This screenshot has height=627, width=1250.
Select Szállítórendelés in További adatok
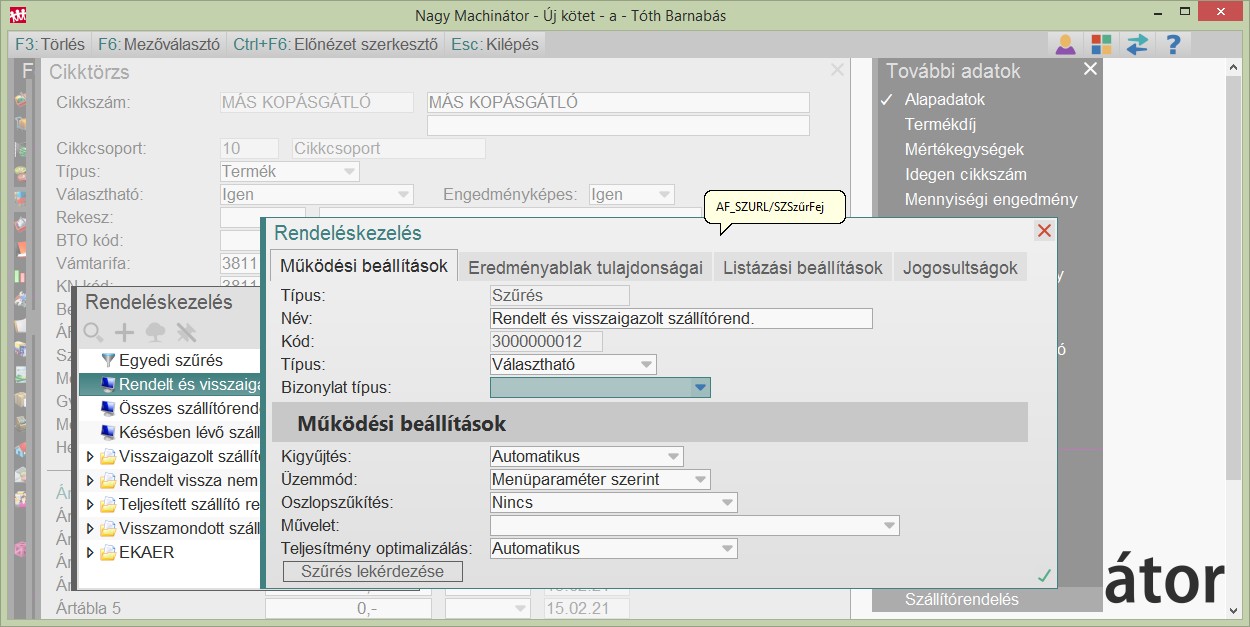[x=962, y=600]
